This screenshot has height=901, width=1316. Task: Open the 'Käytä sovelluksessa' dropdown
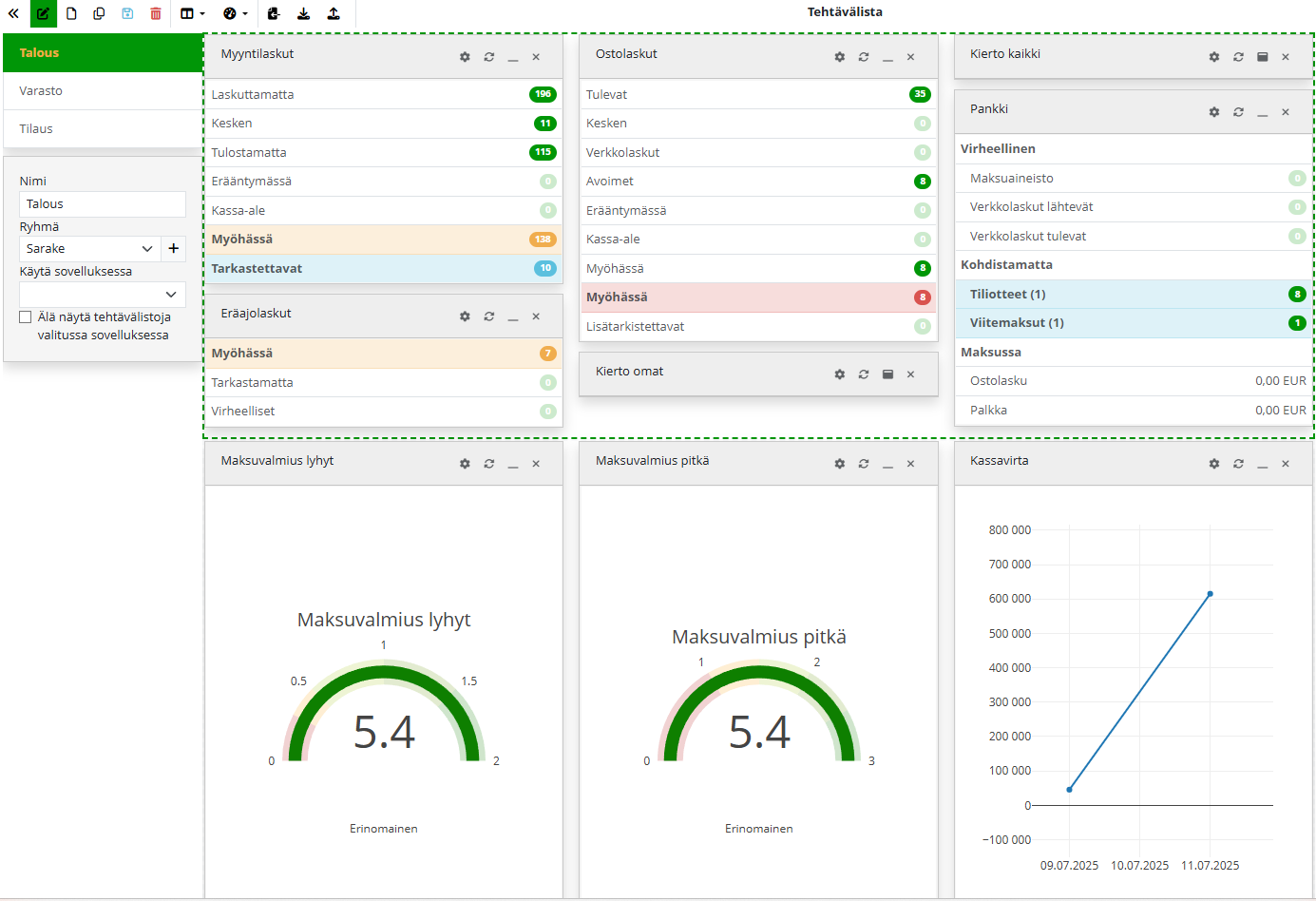(102, 295)
